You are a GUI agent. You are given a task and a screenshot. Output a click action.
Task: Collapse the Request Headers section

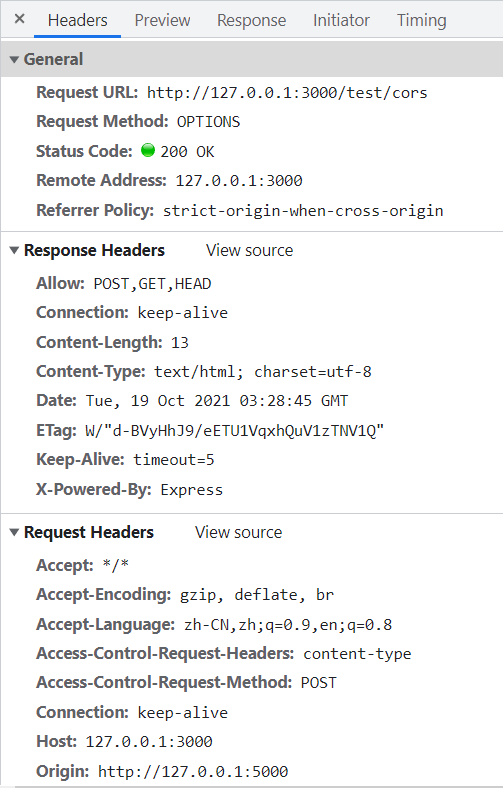click(15, 532)
